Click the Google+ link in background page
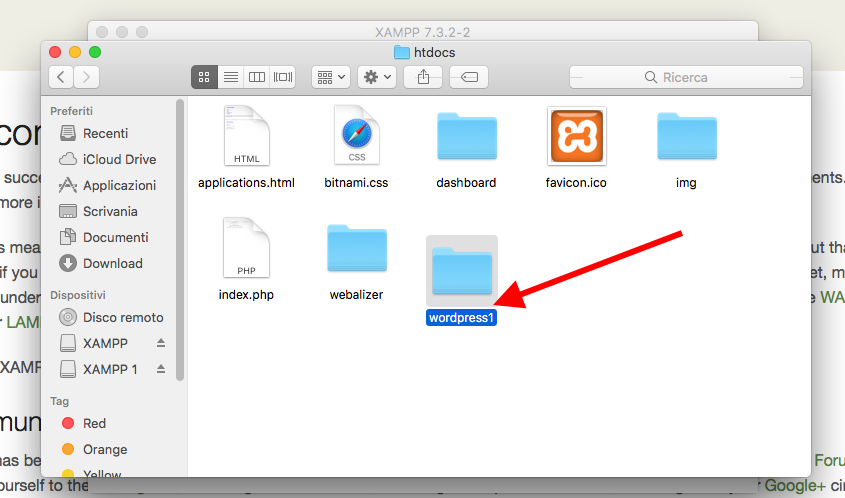Viewport: 845px width, 498px height. point(794,486)
